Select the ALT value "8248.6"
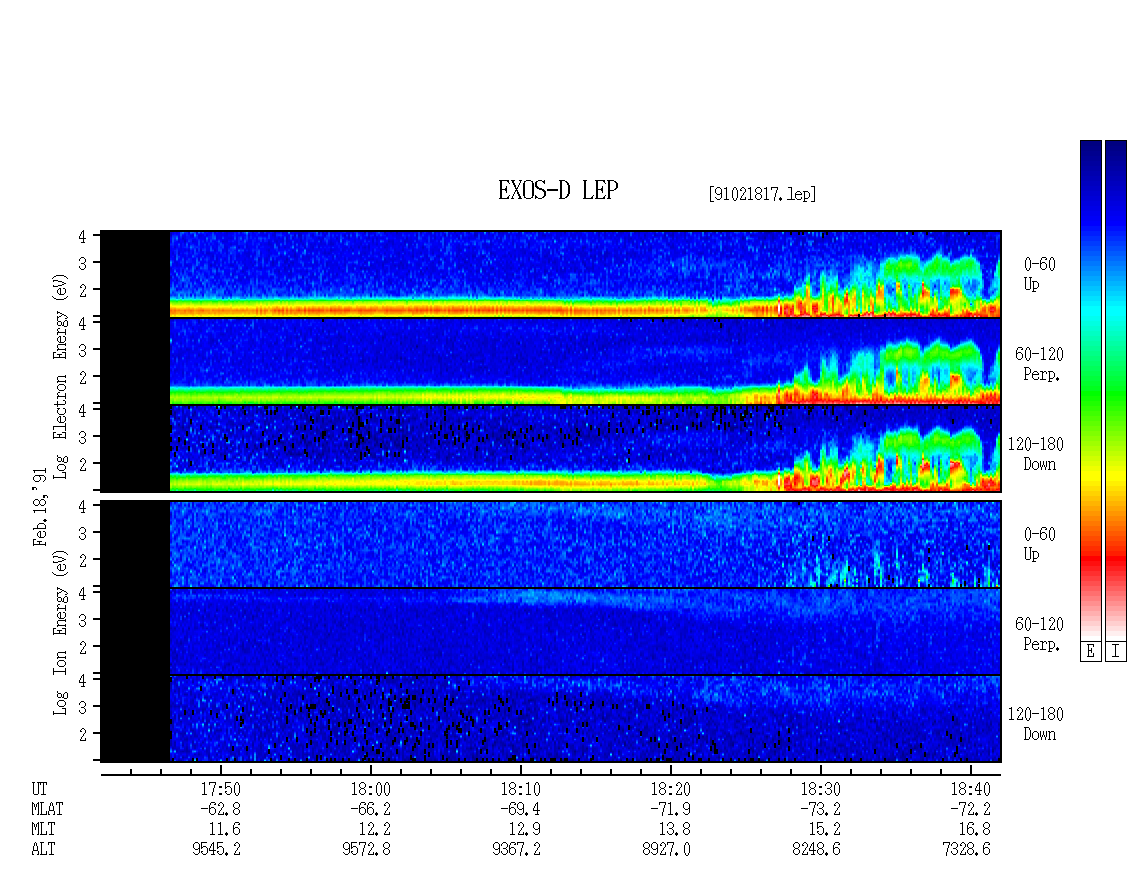Viewport: 1130px width, 875px height. [x=817, y=849]
